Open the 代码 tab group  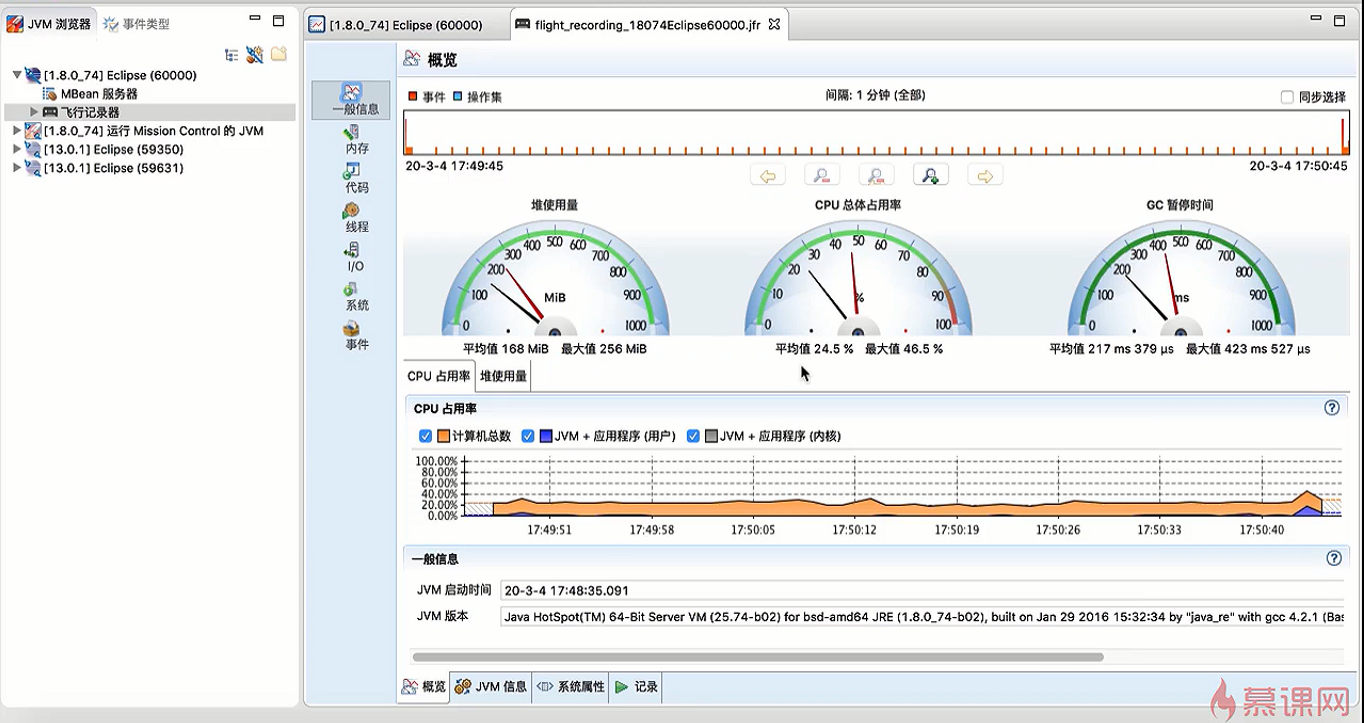point(356,179)
